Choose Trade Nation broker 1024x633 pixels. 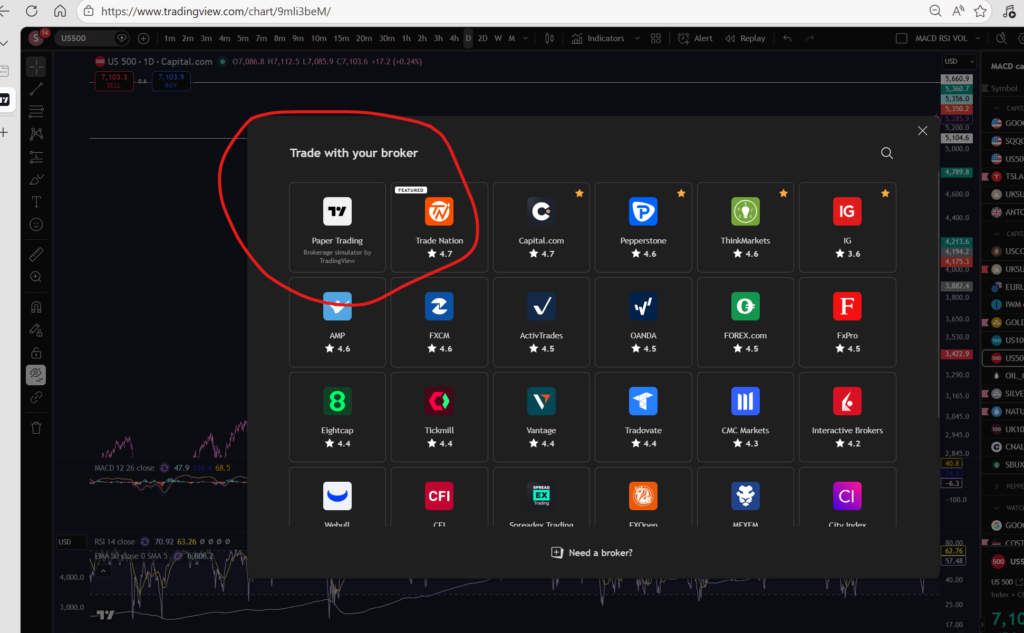point(439,227)
